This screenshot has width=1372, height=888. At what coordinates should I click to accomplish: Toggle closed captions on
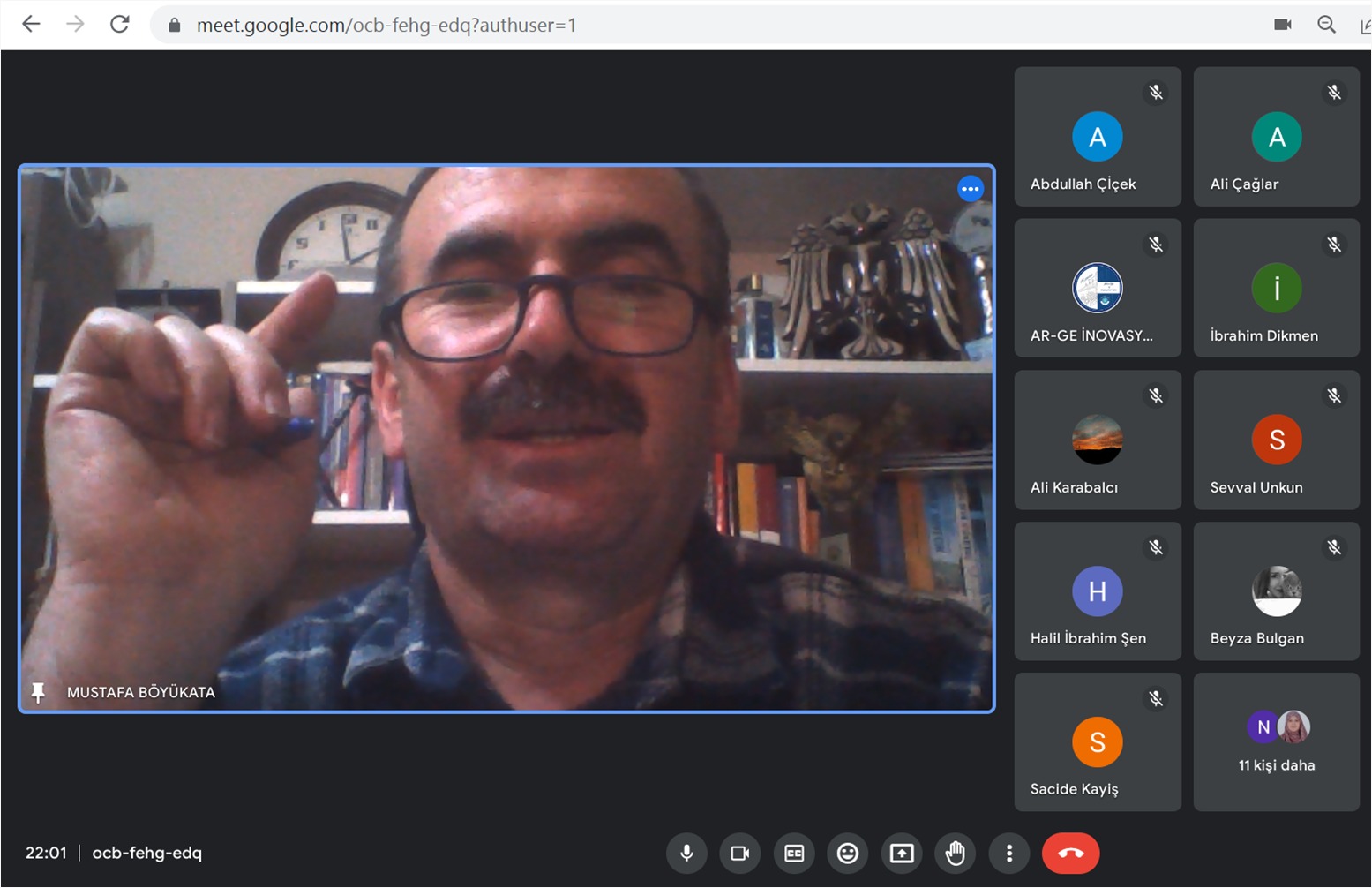794,853
